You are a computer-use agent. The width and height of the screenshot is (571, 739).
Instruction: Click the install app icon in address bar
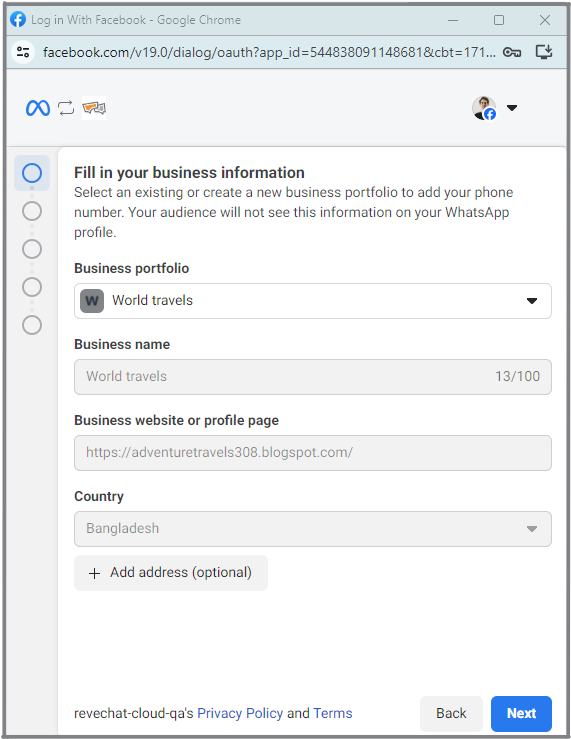544,52
